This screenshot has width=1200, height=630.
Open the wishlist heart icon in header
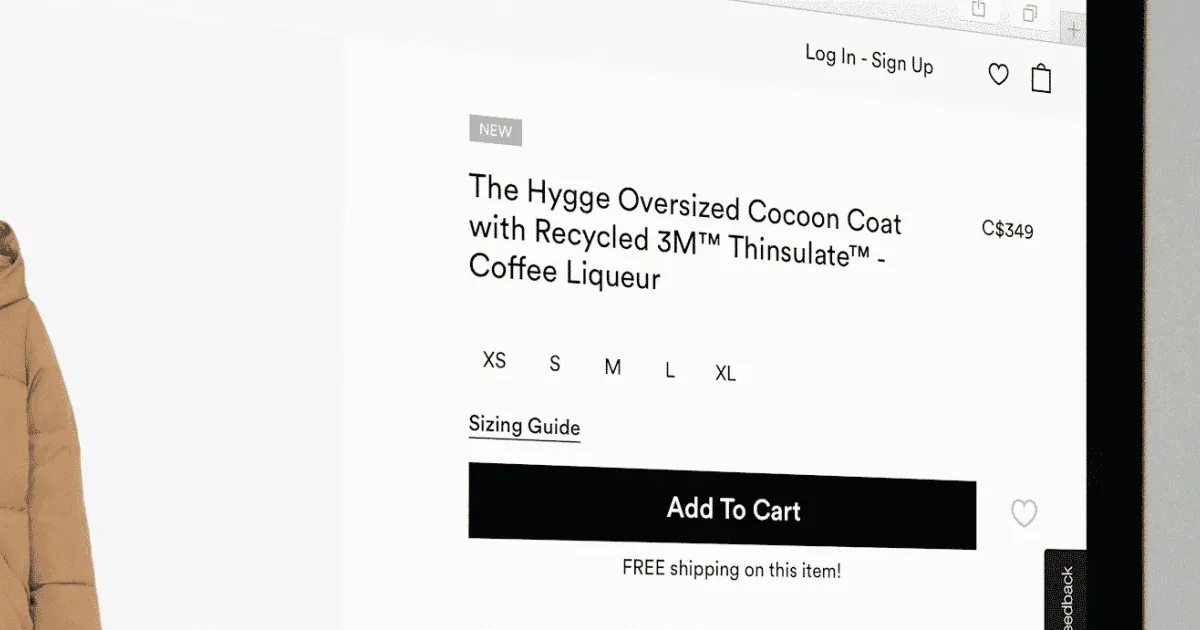998,74
